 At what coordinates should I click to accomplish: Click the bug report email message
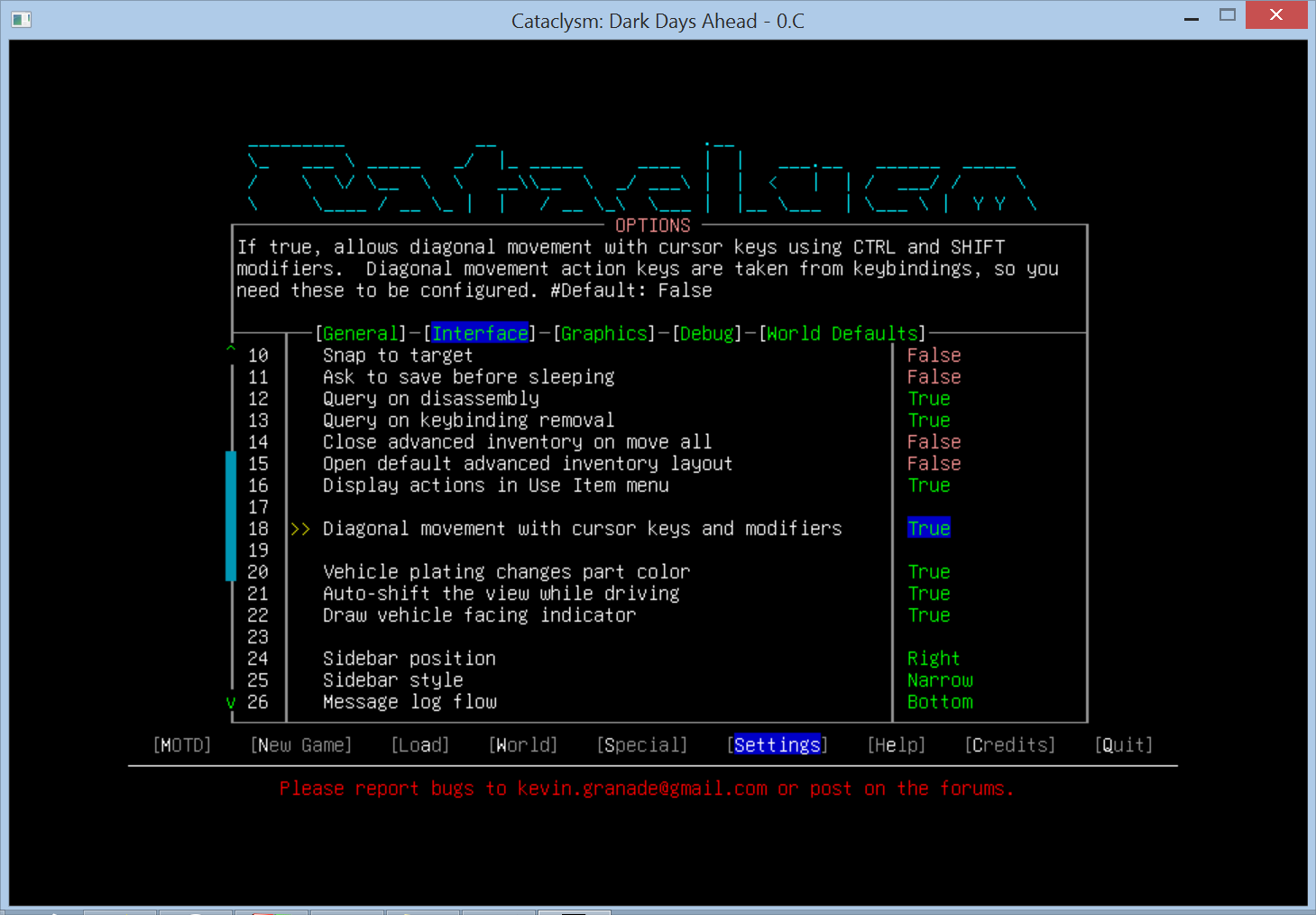click(647, 789)
